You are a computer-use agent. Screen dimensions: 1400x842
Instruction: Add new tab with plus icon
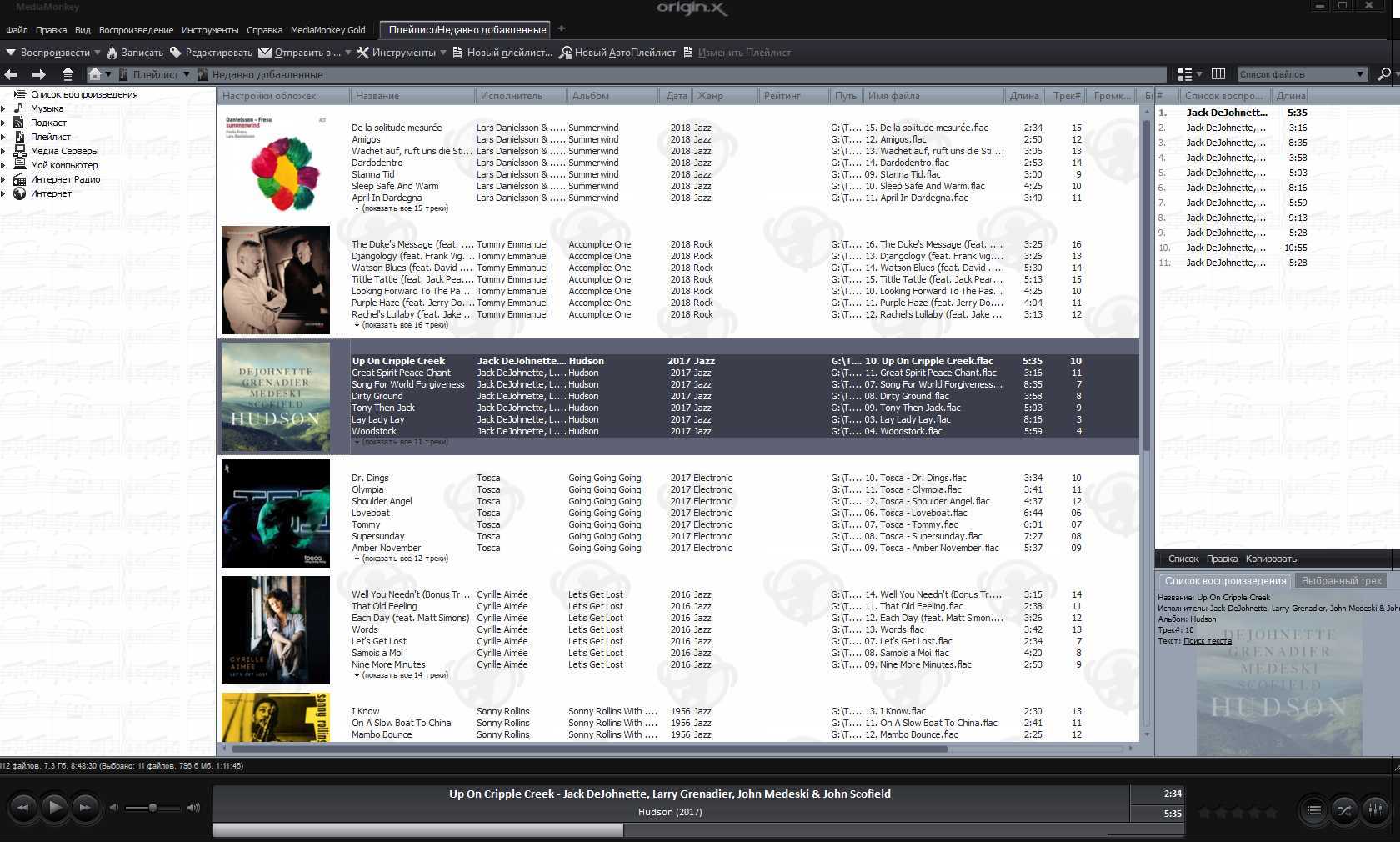click(562, 28)
